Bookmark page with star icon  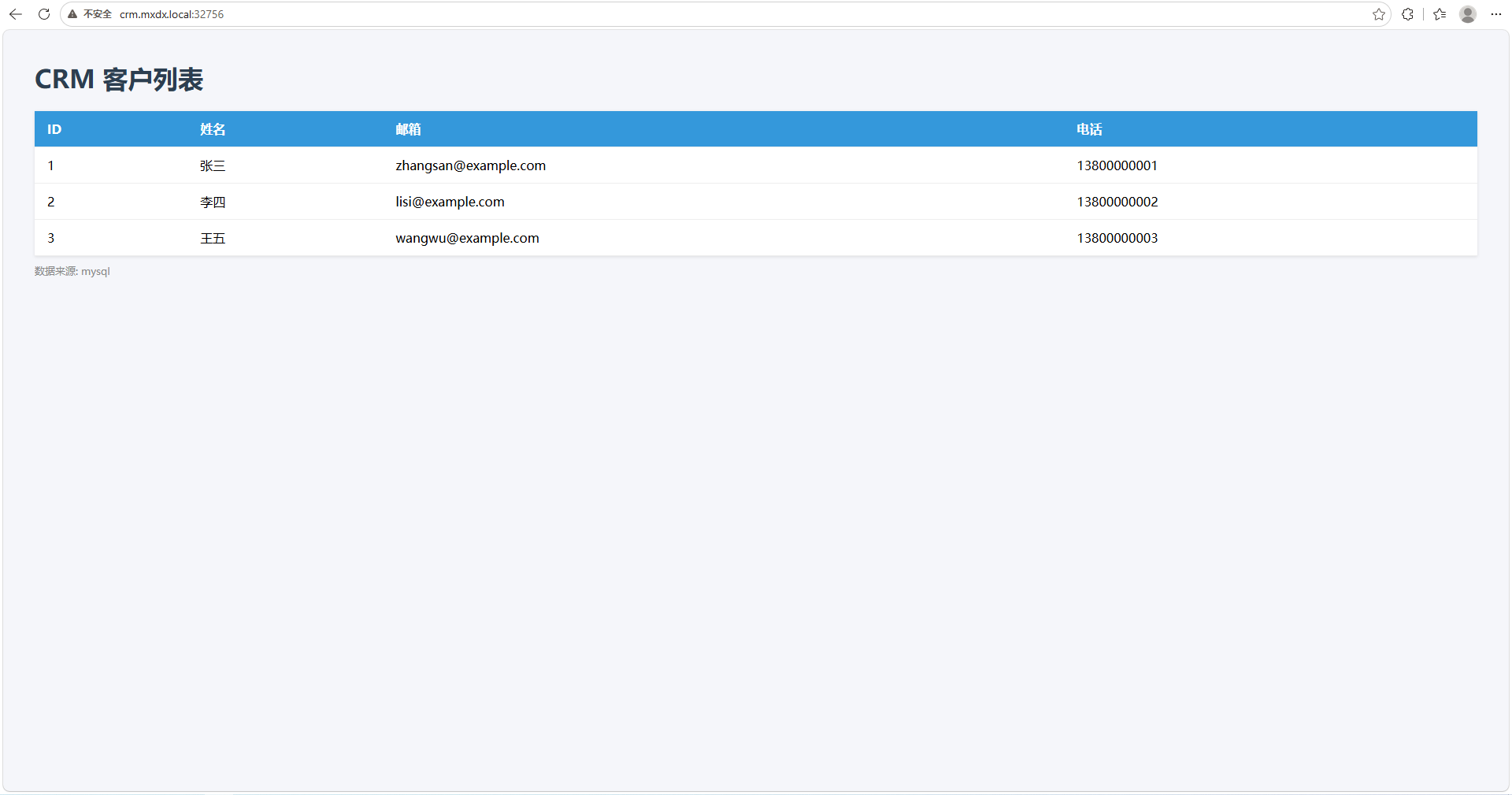1379,14
